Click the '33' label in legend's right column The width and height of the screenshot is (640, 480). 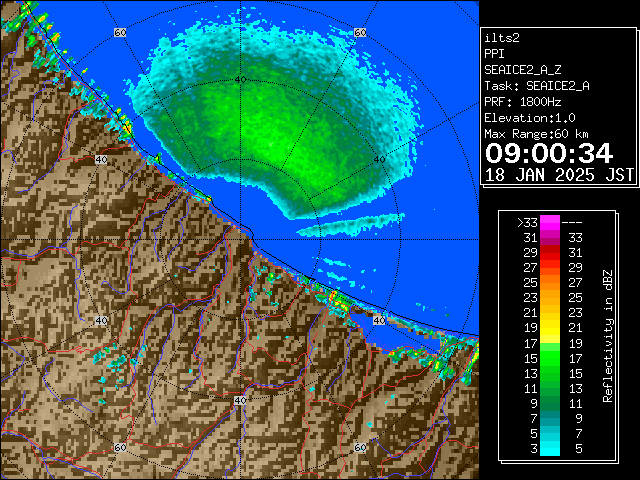(575, 238)
